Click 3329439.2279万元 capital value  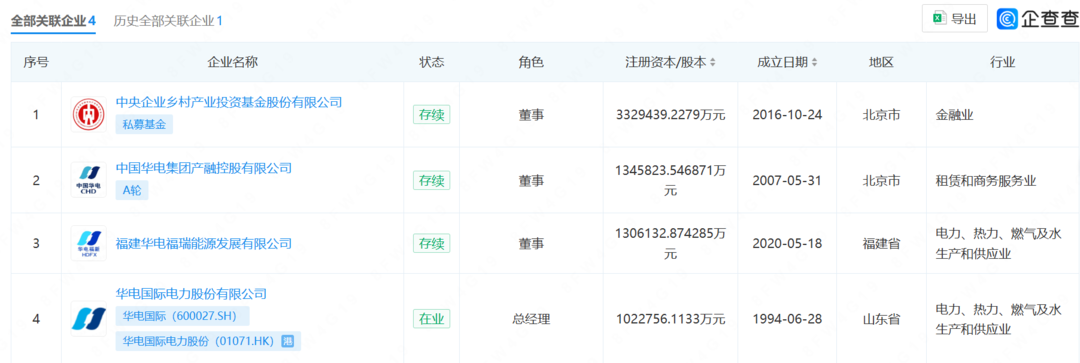click(670, 115)
